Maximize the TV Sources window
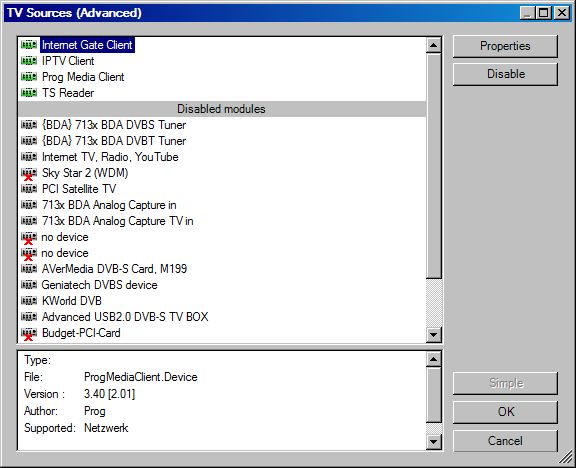 click(543, 13)
